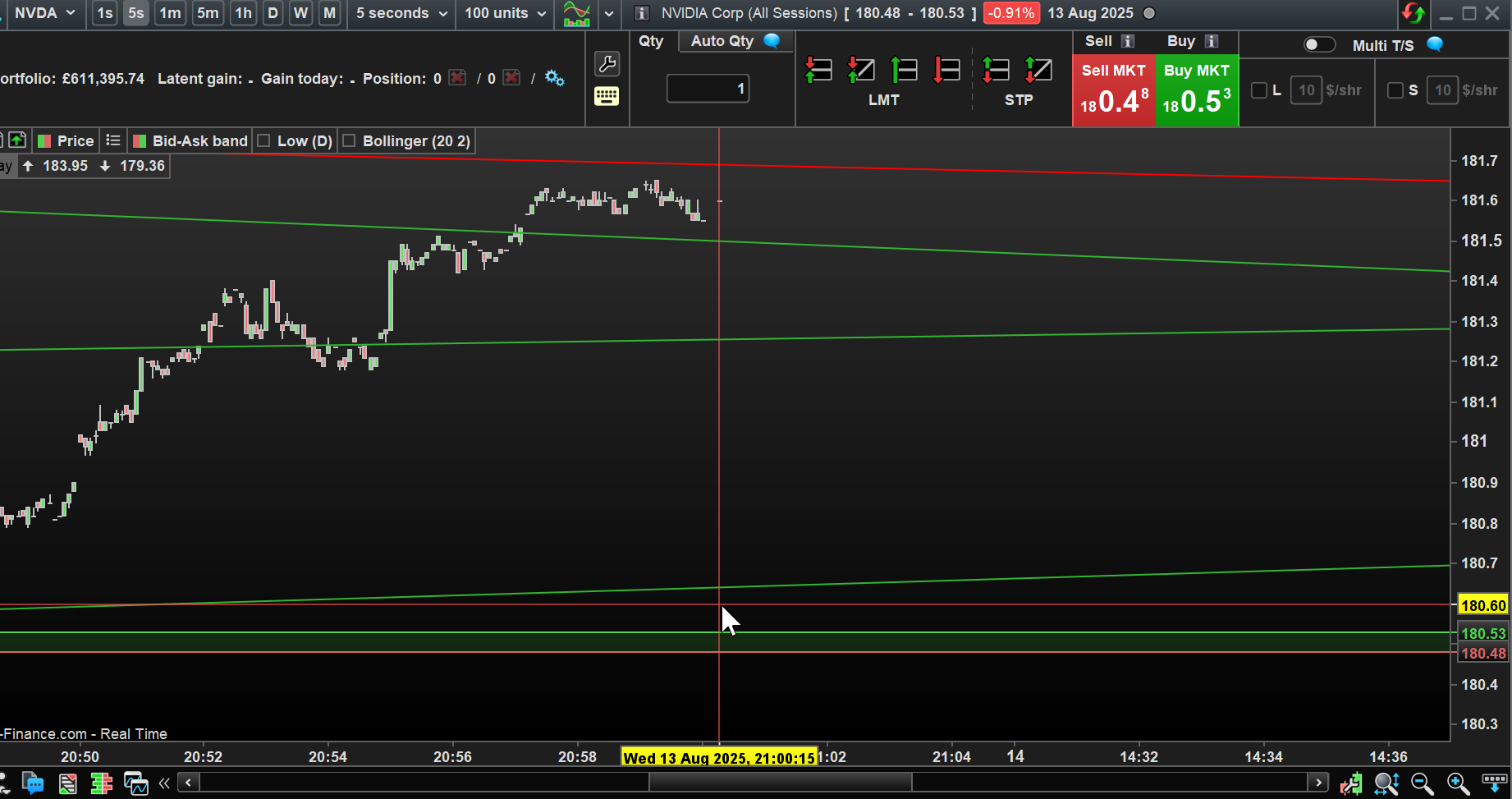Select the 5m timeframe
Screen dimensions: 1512x799
tap(208, 13)
